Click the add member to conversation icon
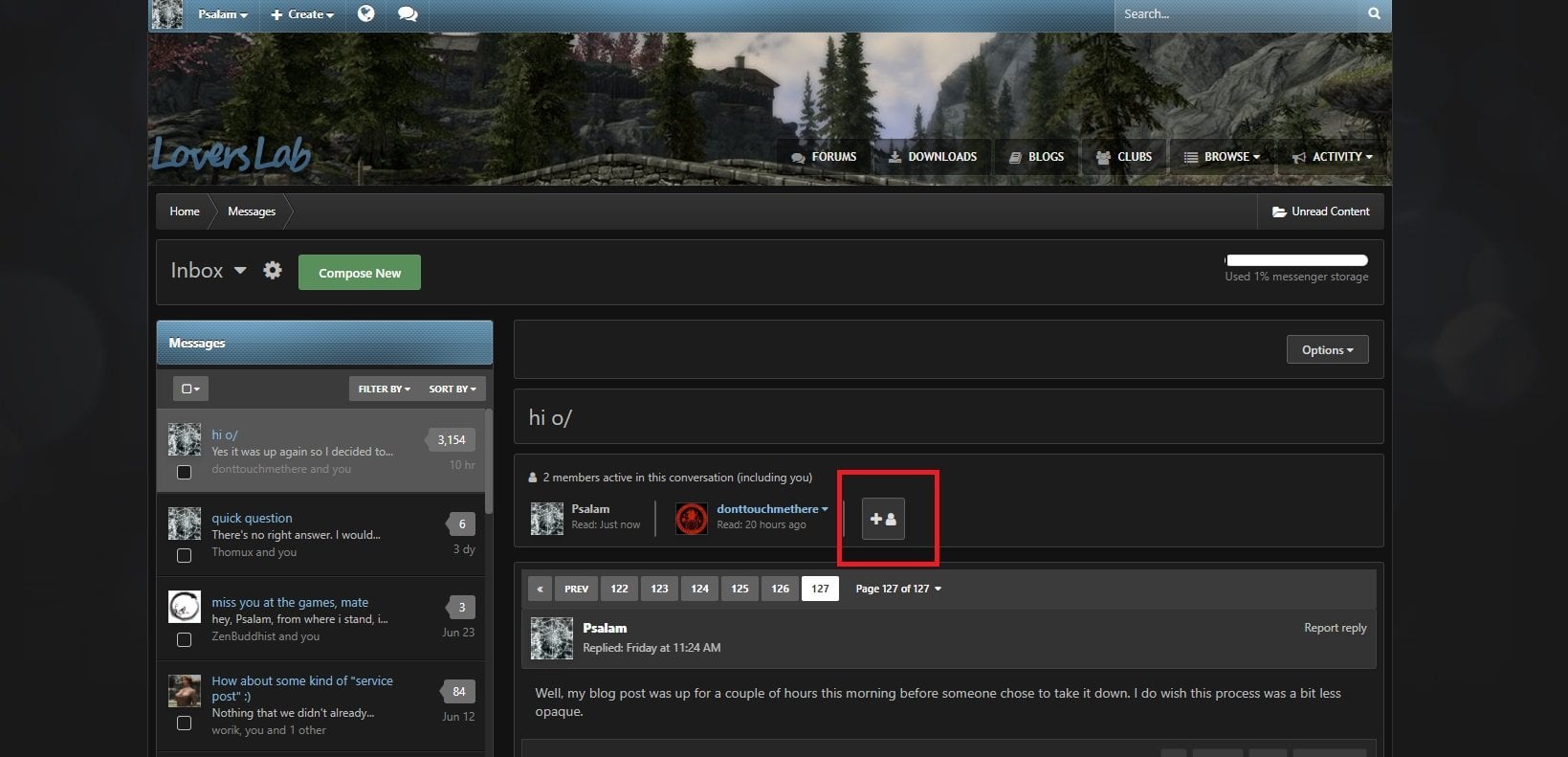The width and height of the screenshot is (1568, 757). (883, 519)
